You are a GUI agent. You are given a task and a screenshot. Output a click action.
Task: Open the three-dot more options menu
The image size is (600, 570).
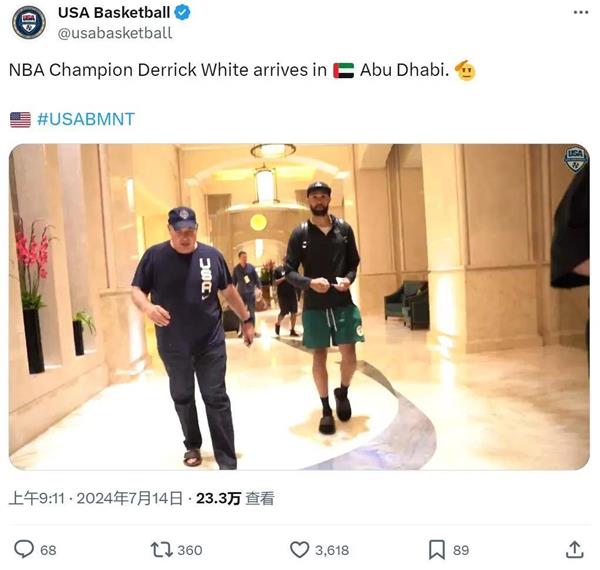[580, 13]
